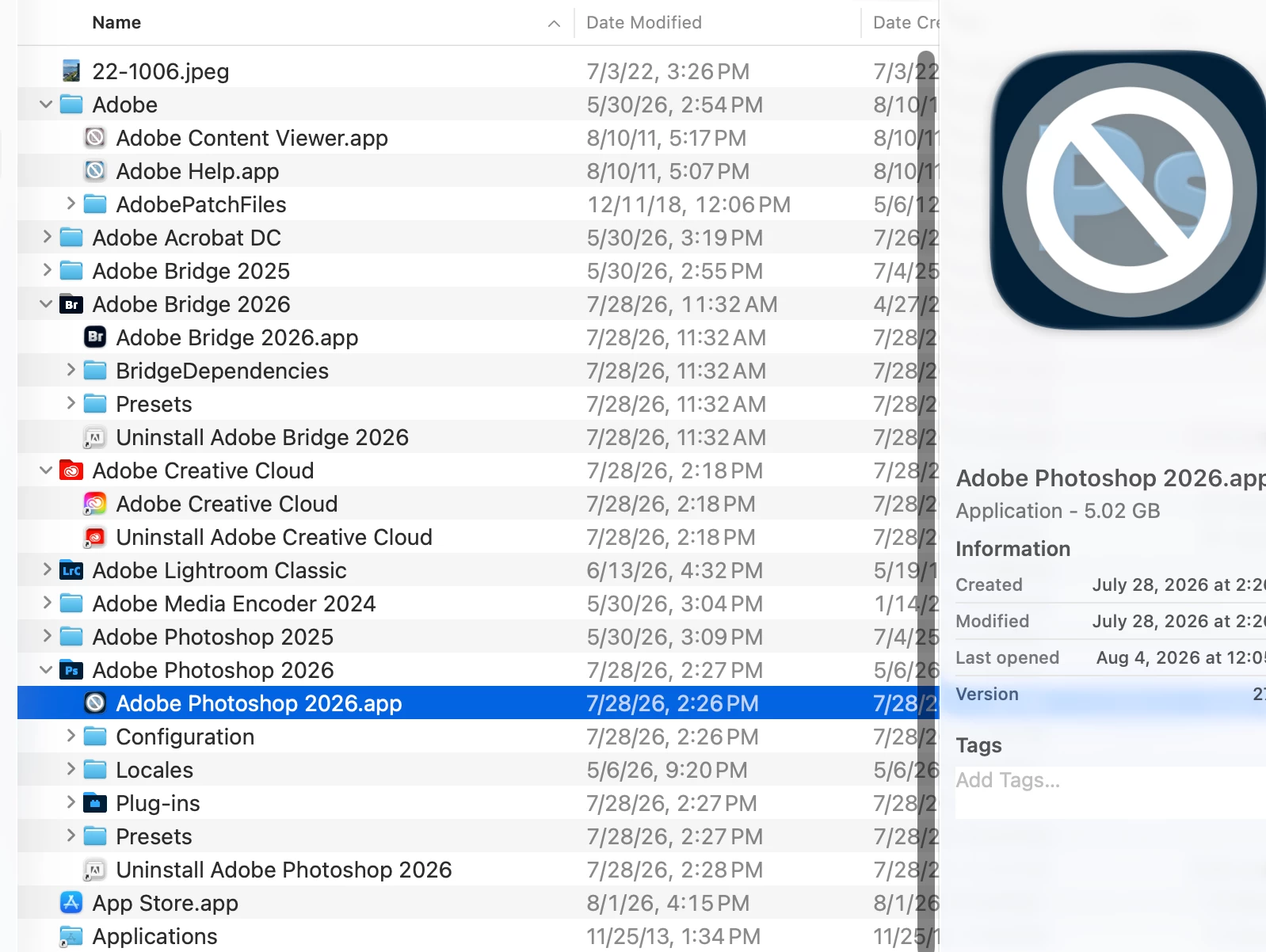Click the Uninstall Adobe Photoshop 2026 icon

[x=95, y=870]
